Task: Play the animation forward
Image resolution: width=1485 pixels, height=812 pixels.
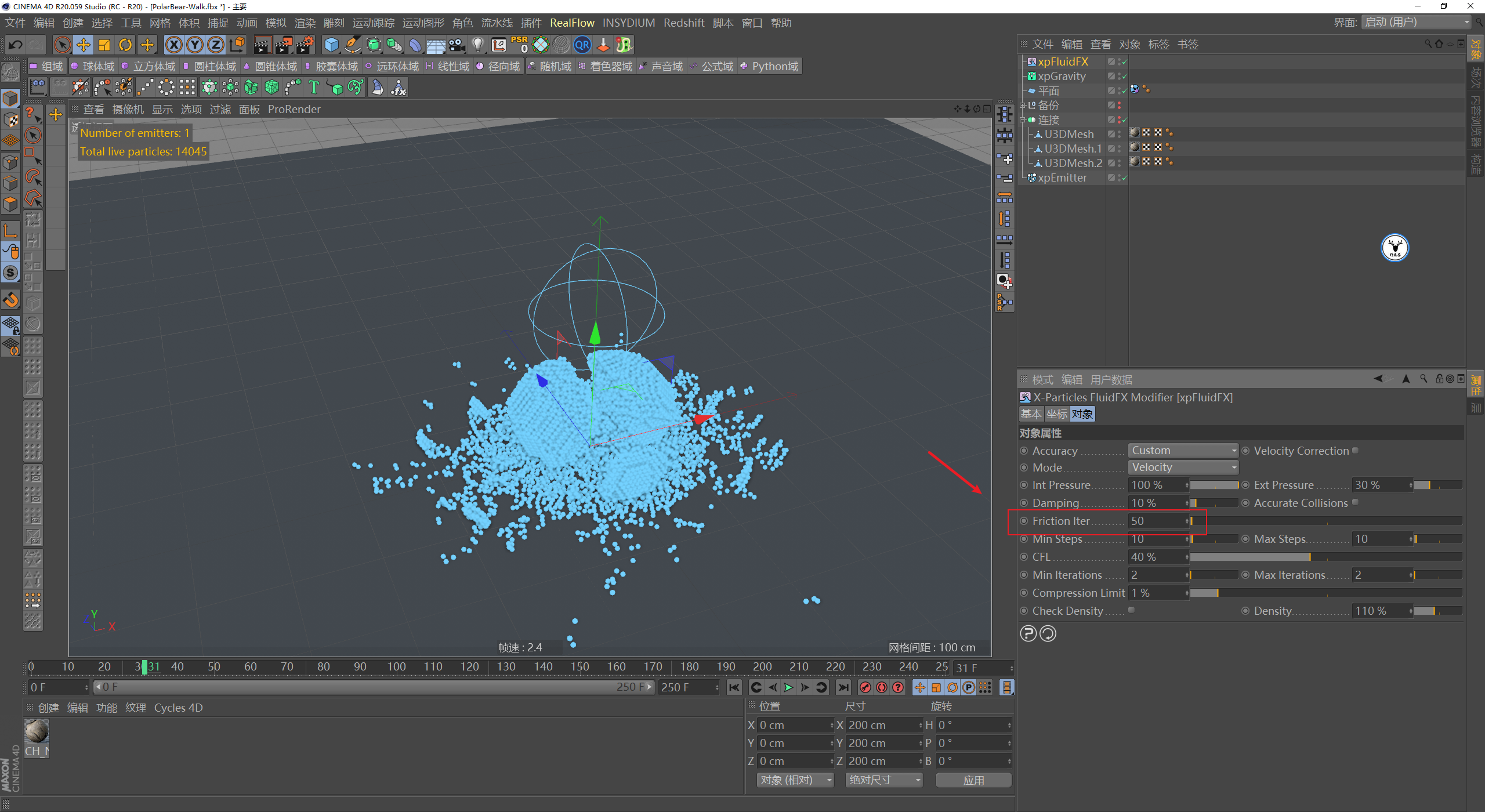Action: 788,687
